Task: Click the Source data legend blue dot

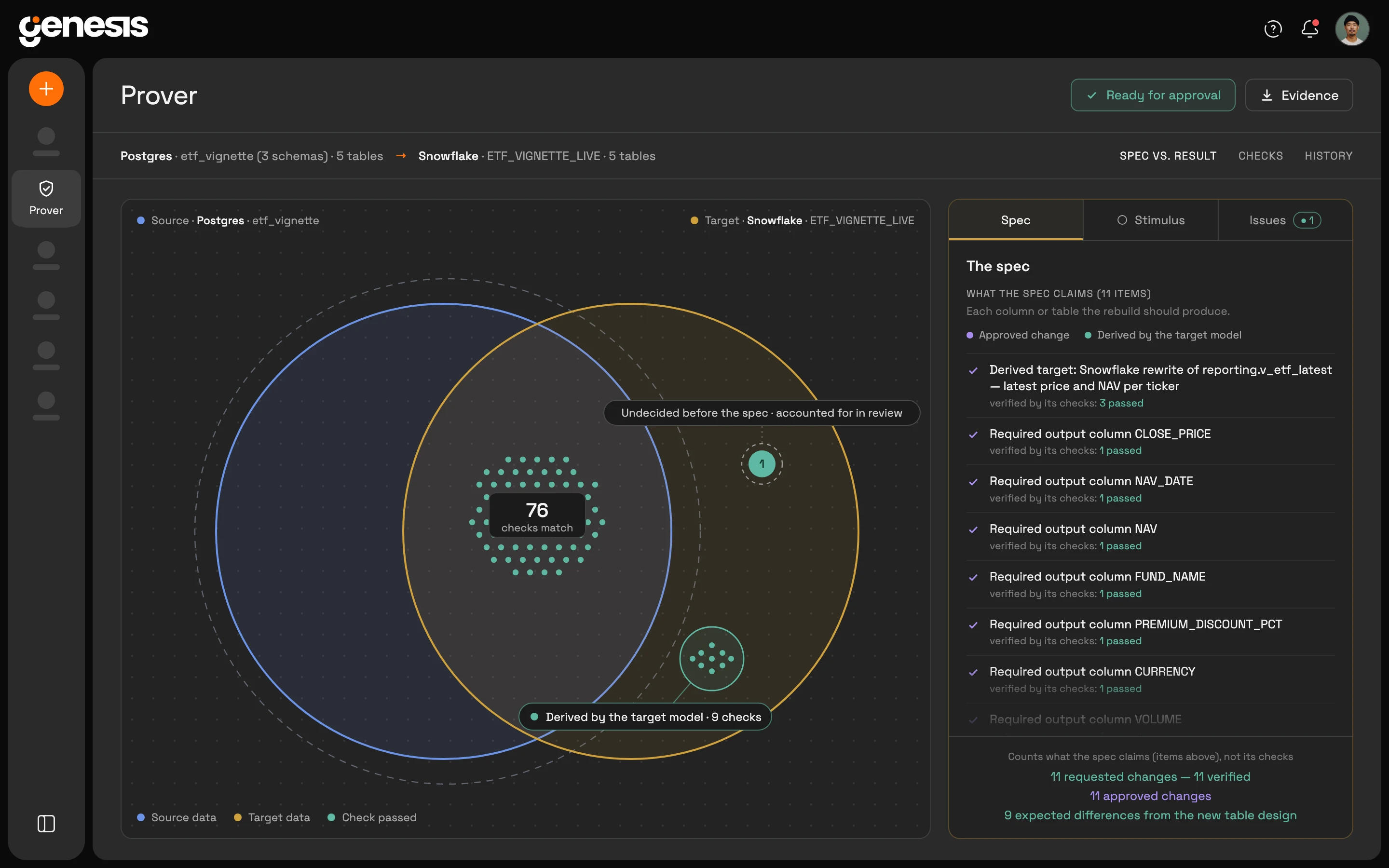Action: point(141,817)
